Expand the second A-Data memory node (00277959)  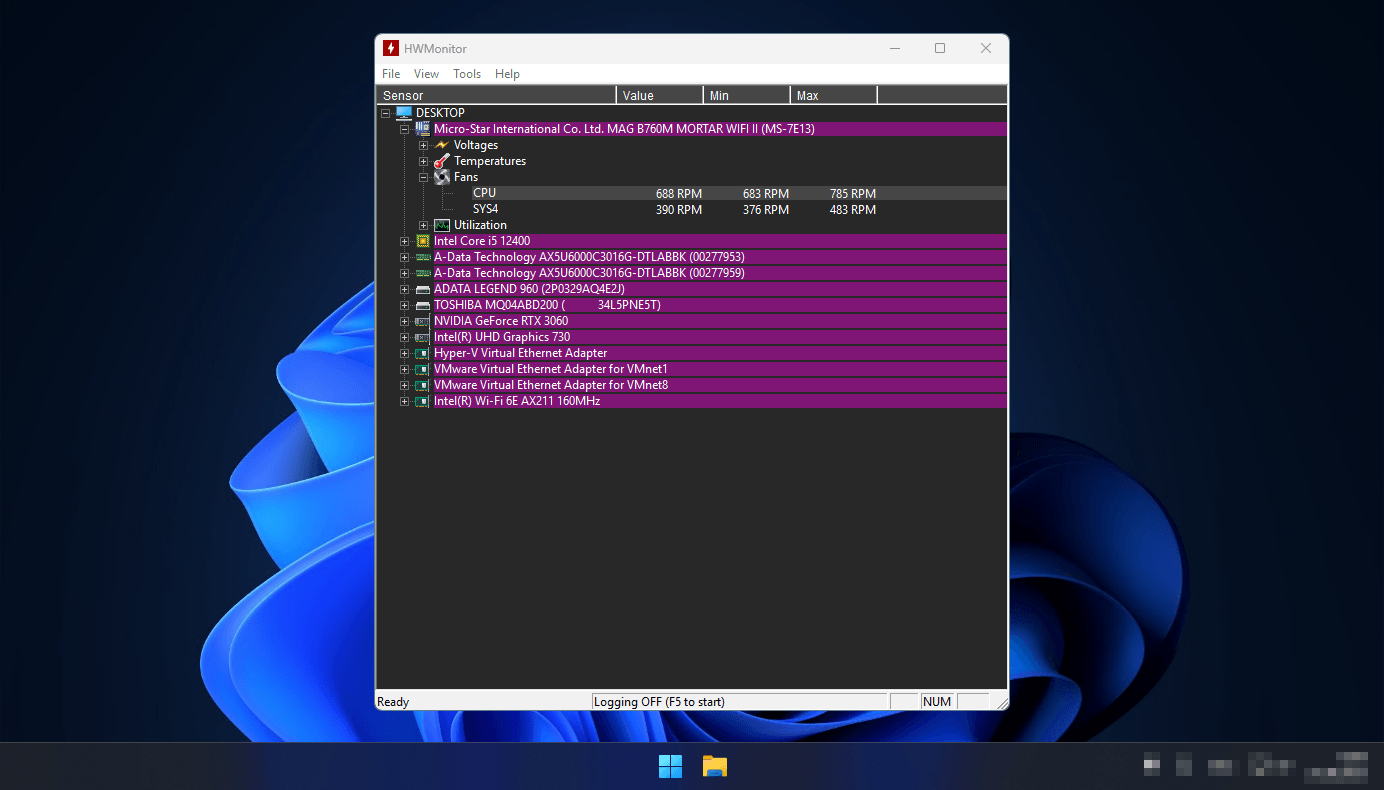(404, 273)
